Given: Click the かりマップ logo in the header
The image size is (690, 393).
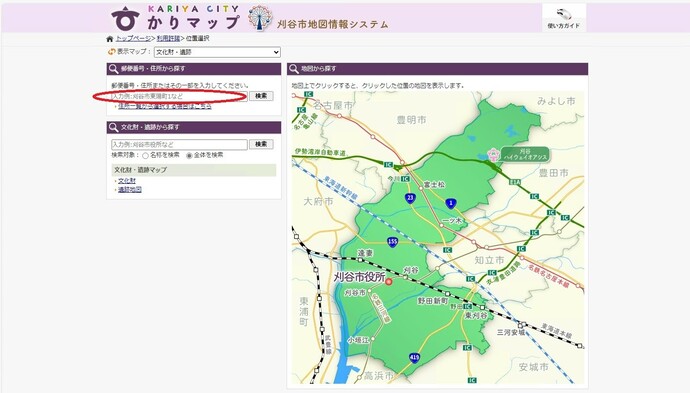Looking at the screenshot, I should (176, 18).
